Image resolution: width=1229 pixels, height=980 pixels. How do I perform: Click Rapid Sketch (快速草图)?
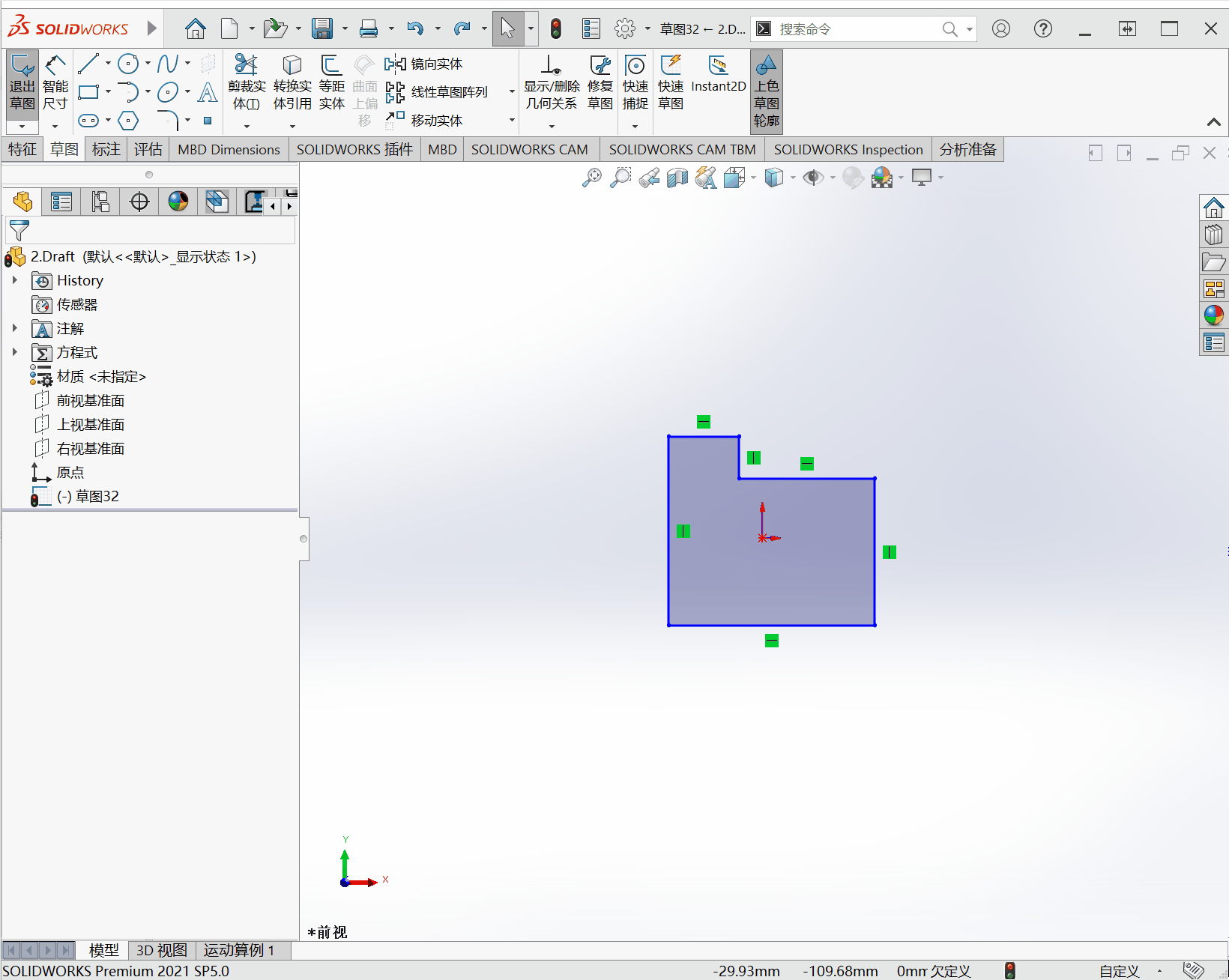[x=671, y=82]
